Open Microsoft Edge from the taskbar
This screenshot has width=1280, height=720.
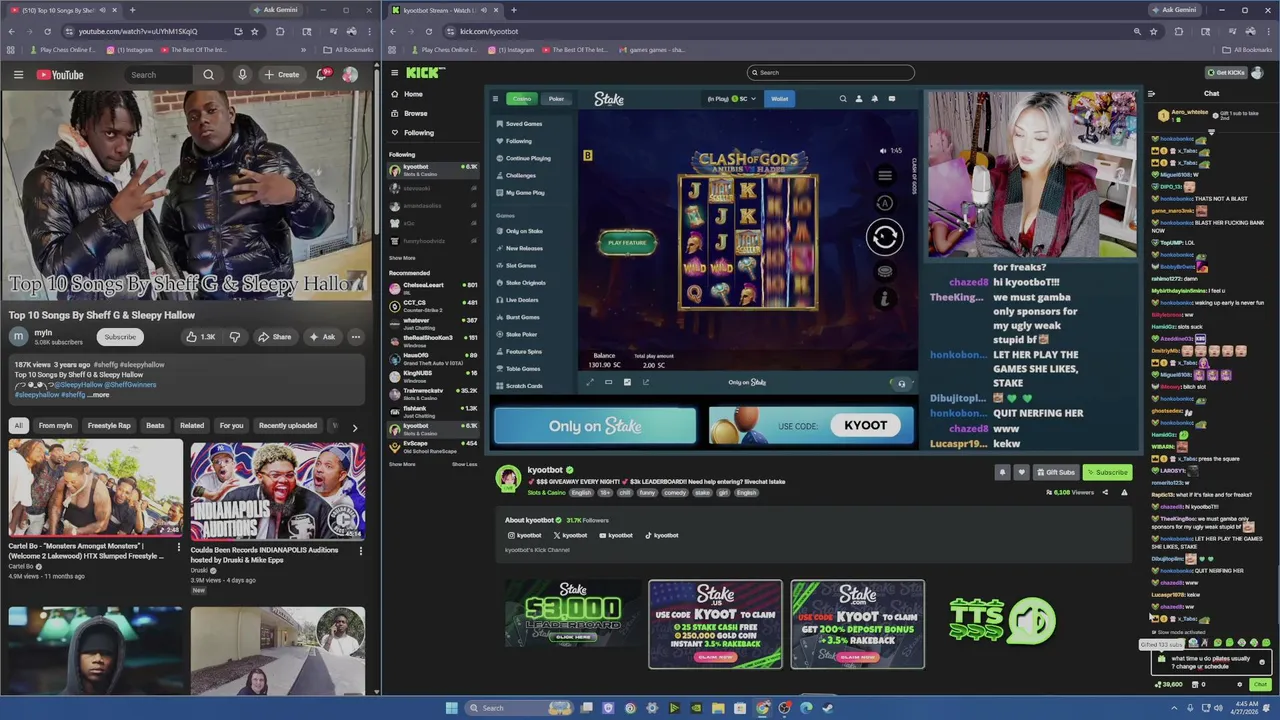pyautogui.click(x=806, y=708)
